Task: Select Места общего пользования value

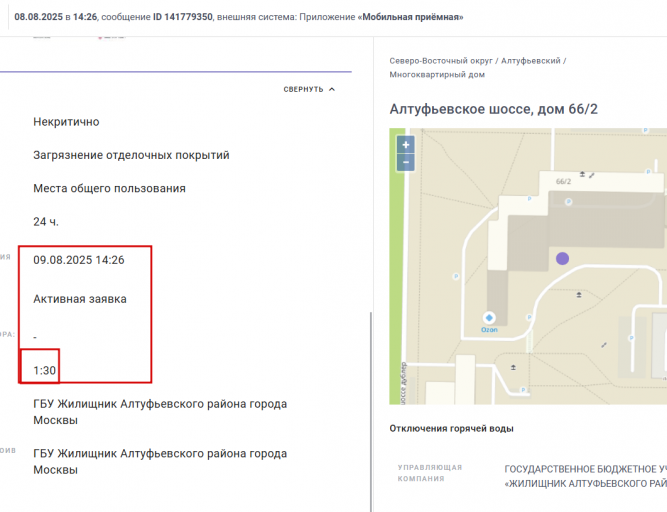Action: coord(109,188)
